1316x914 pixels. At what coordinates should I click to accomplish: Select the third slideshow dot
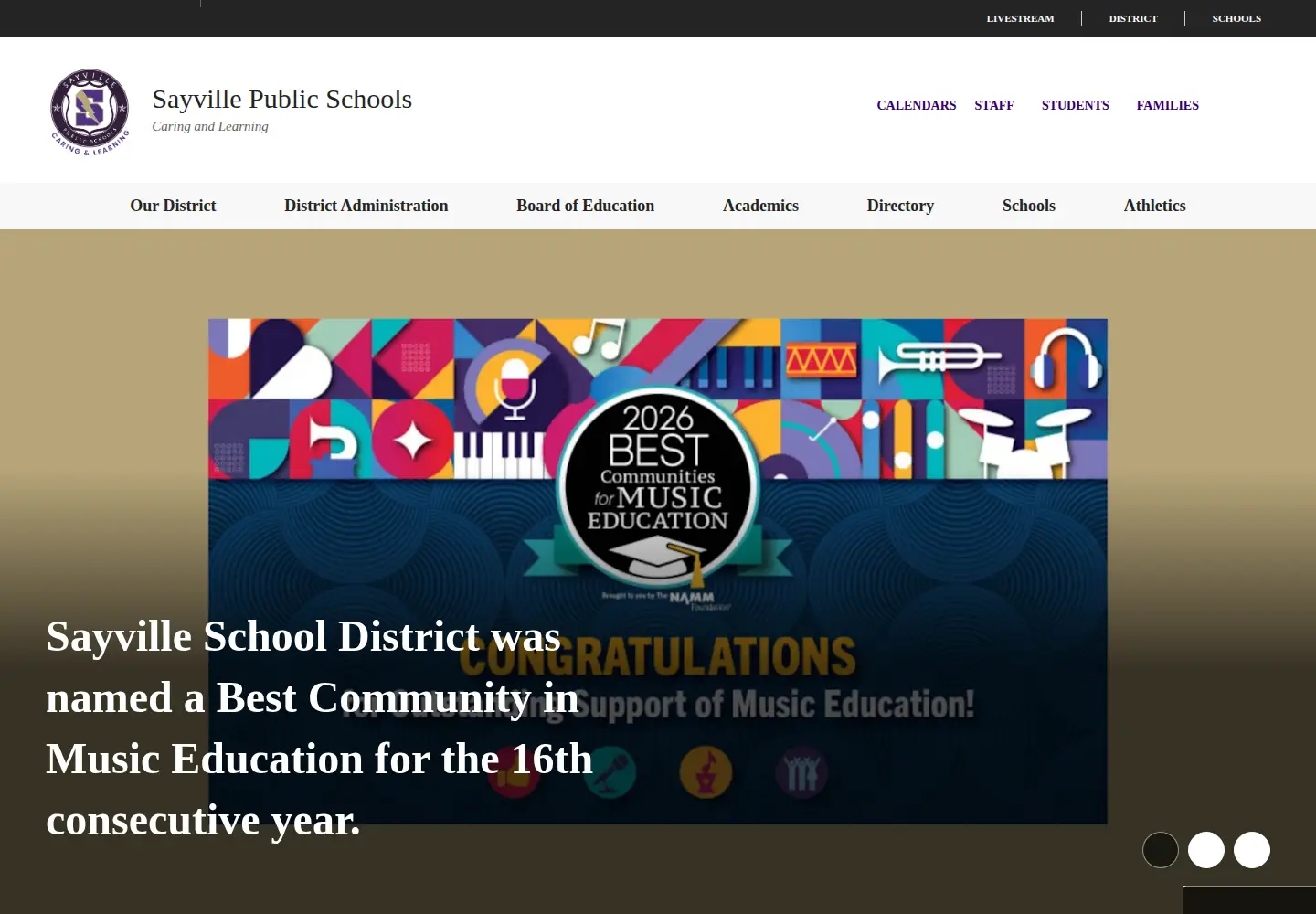click(1252, 850)
